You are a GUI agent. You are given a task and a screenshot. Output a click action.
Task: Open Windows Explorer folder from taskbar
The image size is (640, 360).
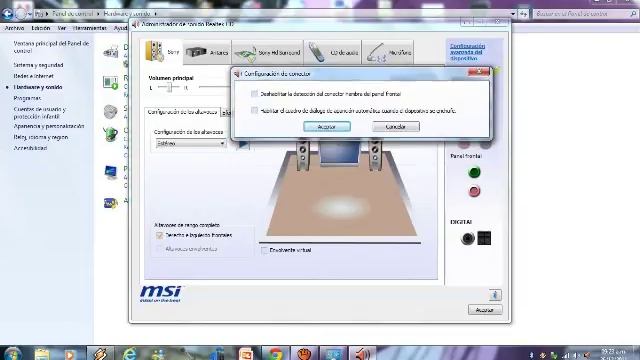(x=42, y=354)
